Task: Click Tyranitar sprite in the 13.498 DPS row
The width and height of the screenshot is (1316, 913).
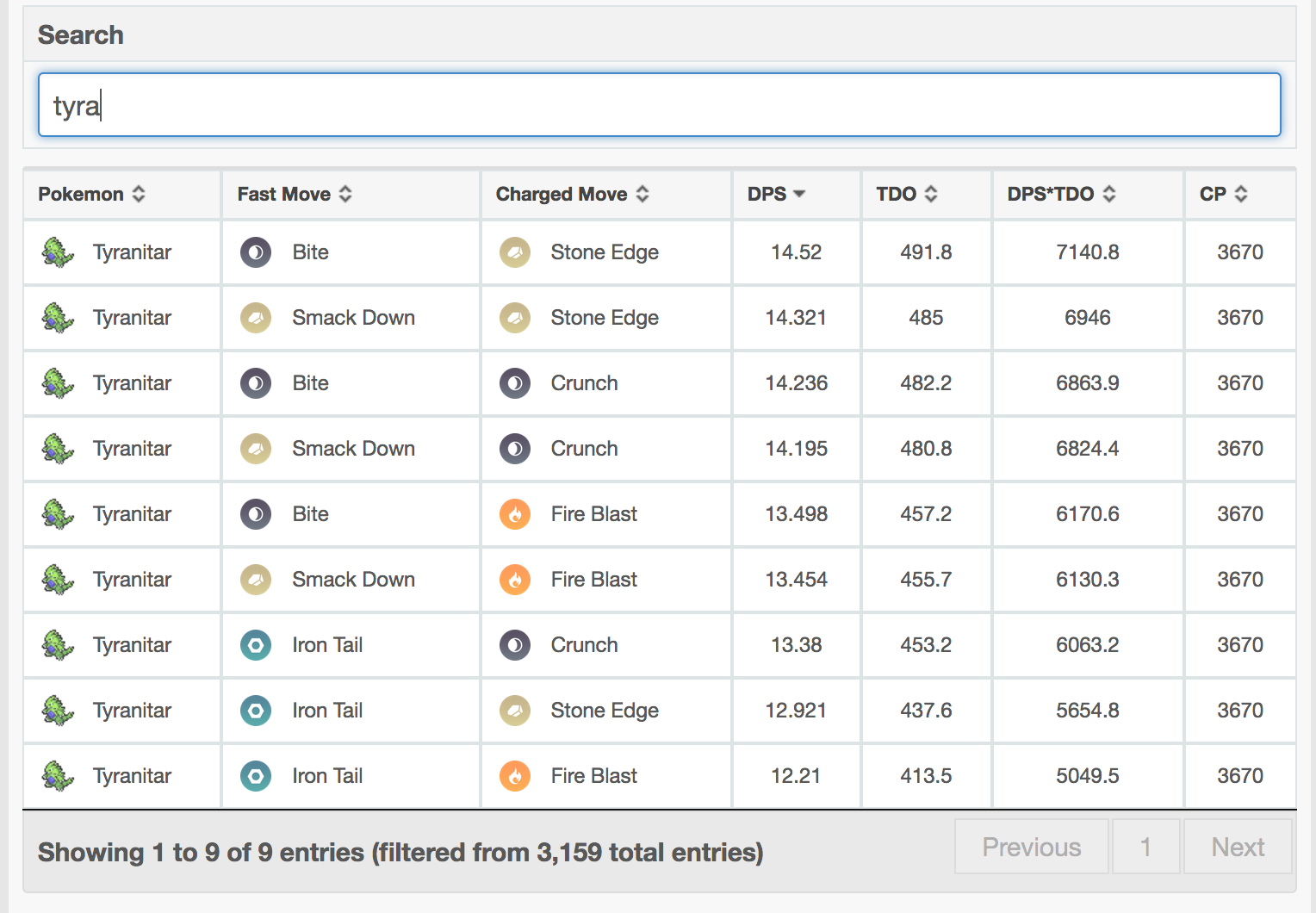Action: tap(59, 514)
